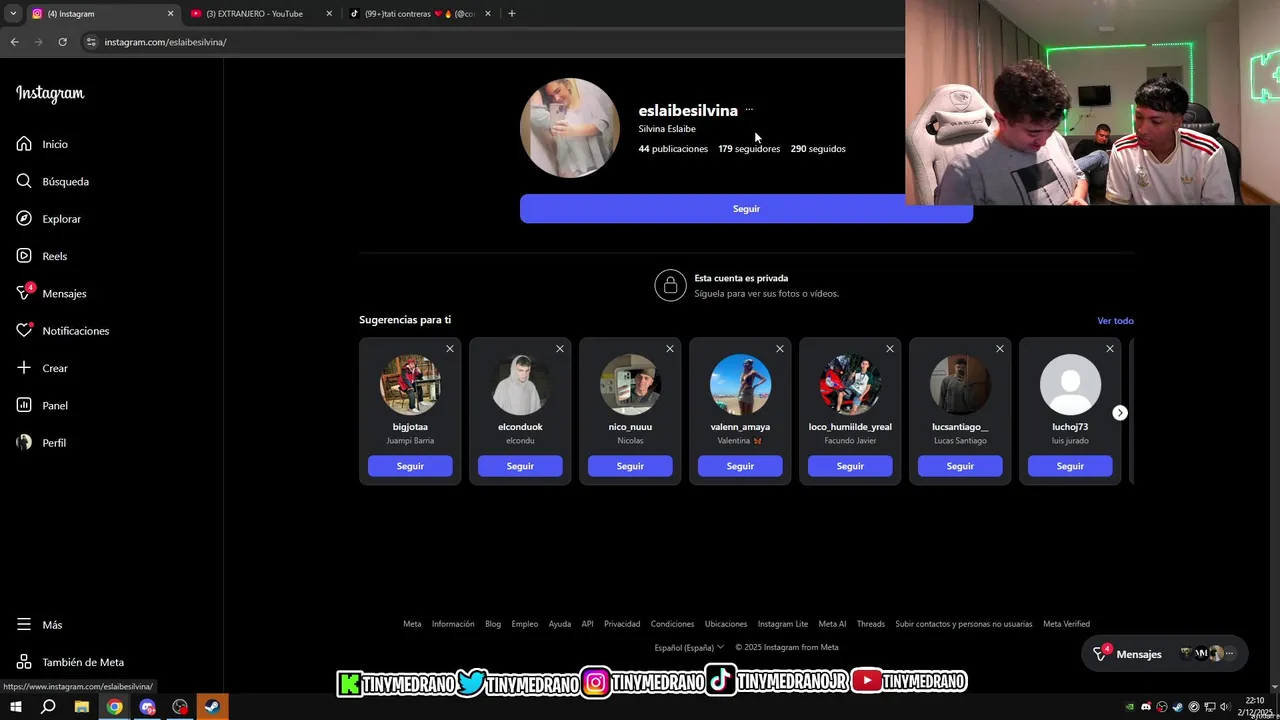Expand the tab search dropdown

13,14
